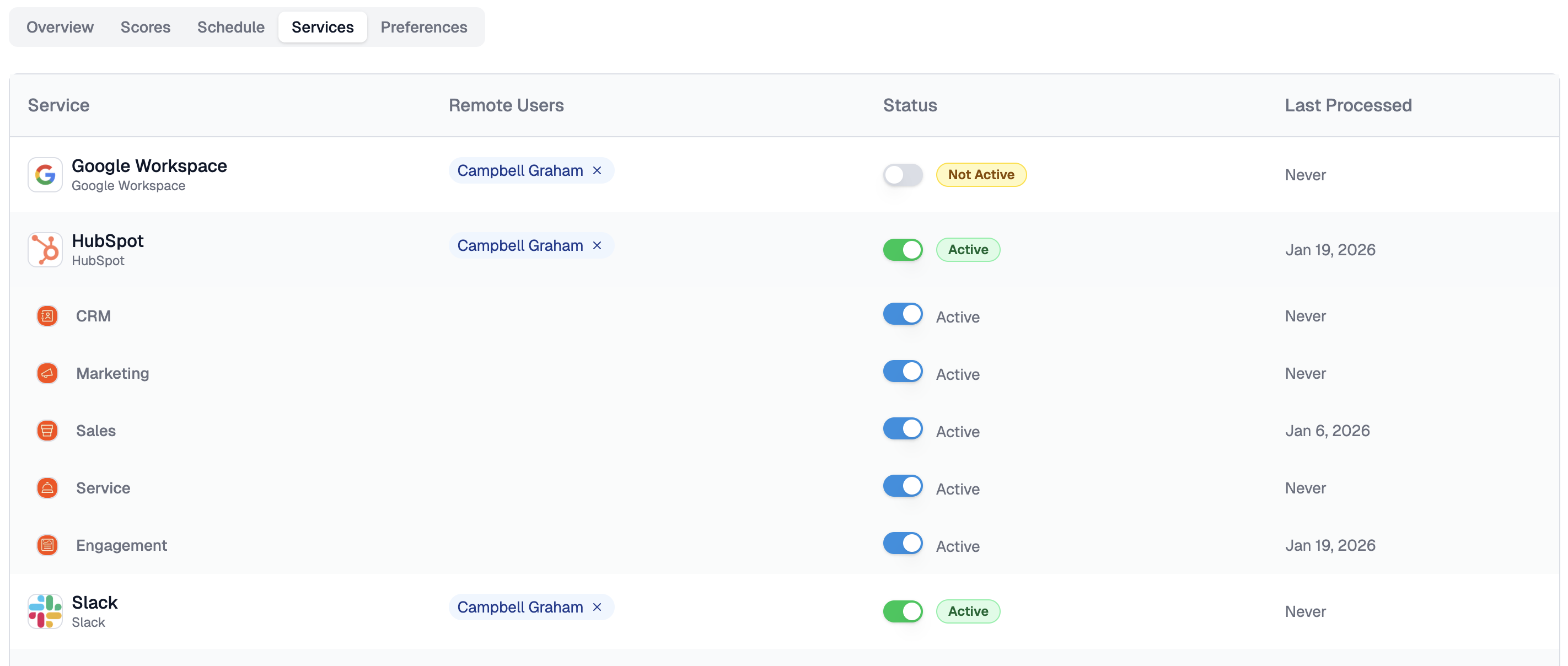Click the CRM contact icon
1568x666 pixels.
click(x=47, y=316)
